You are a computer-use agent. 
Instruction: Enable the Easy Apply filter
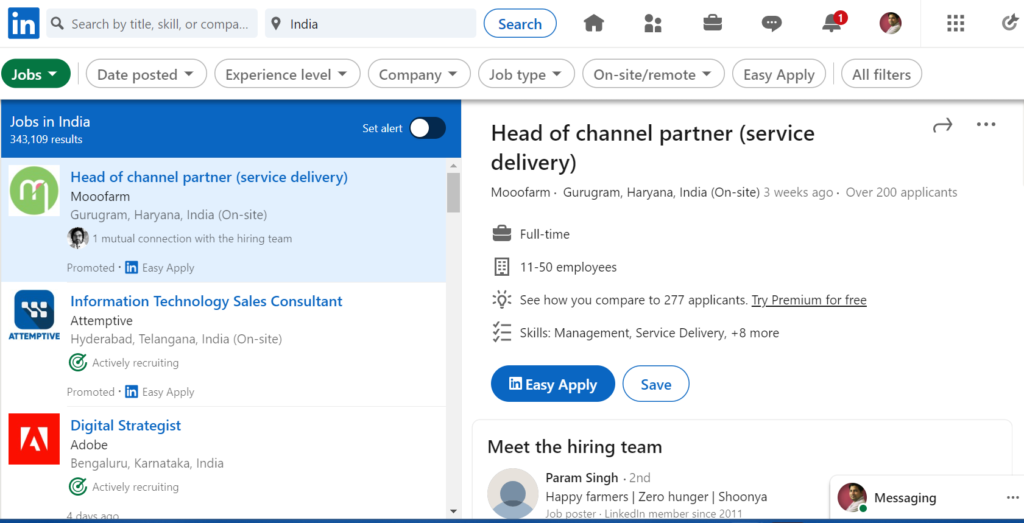778,74
